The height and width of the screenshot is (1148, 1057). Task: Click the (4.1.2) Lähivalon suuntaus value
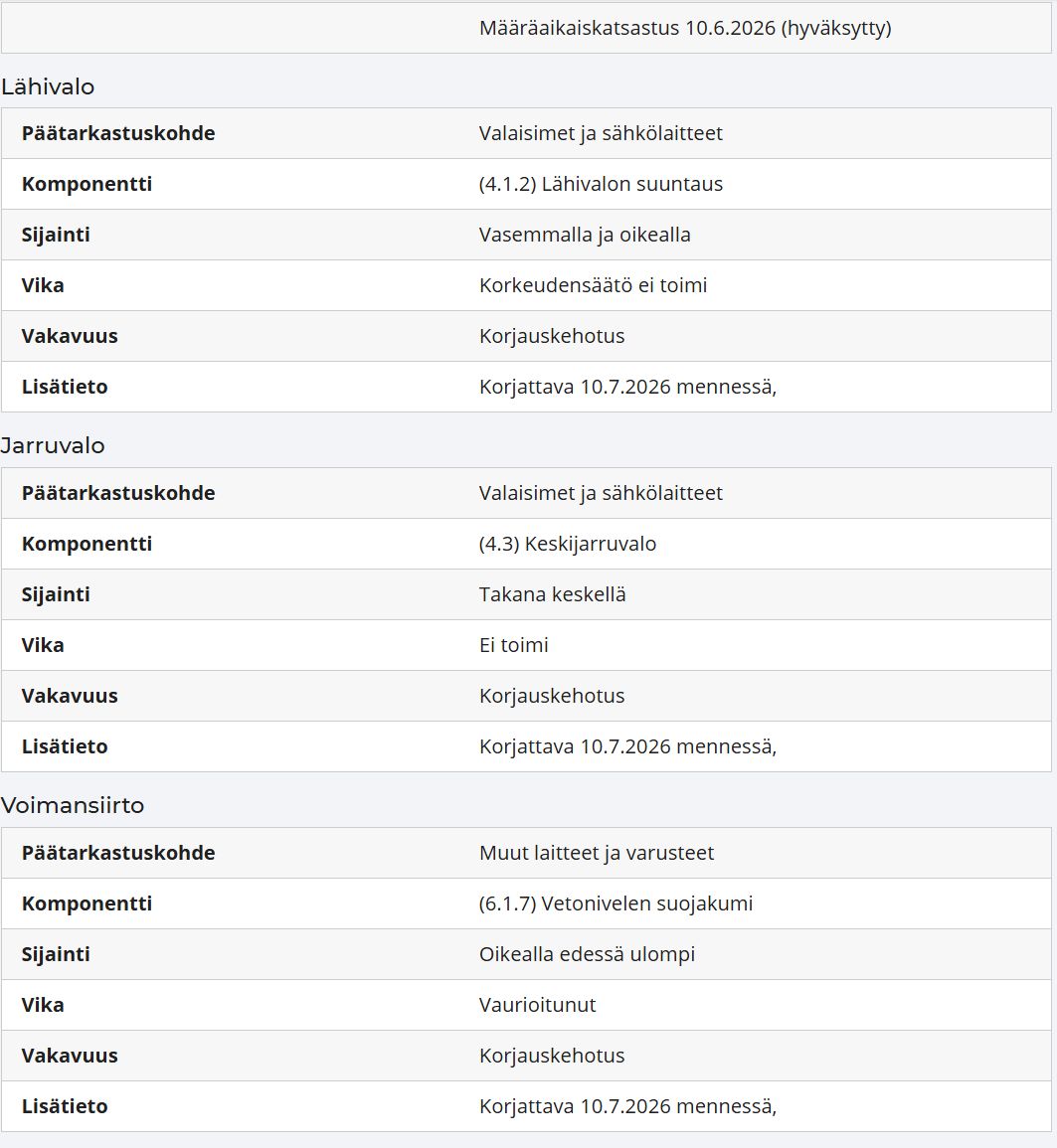click(x=601, y=184)
